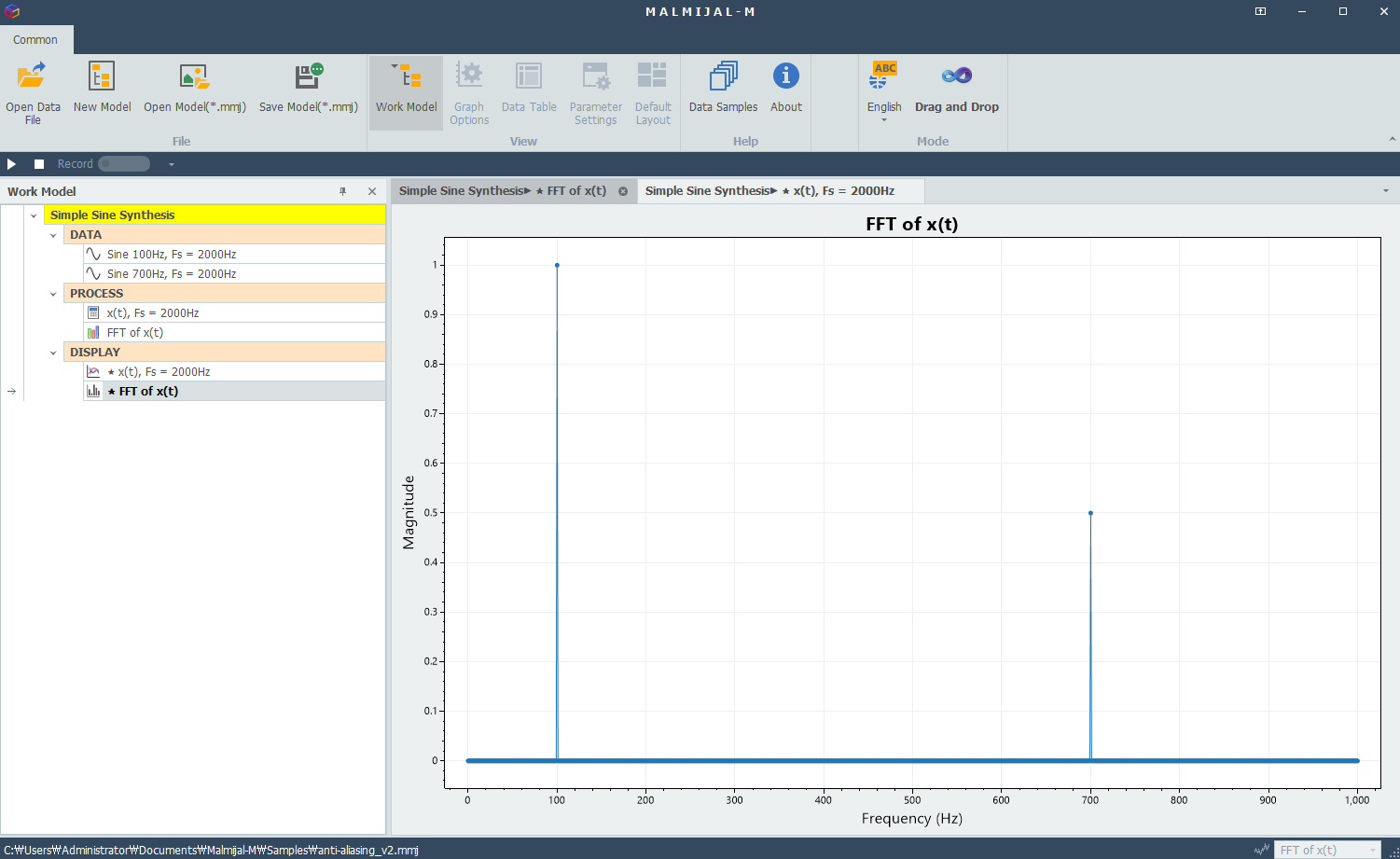Collapse the PROCESS group
Viewport: 1400px width, 859px height.
[53, 294]
